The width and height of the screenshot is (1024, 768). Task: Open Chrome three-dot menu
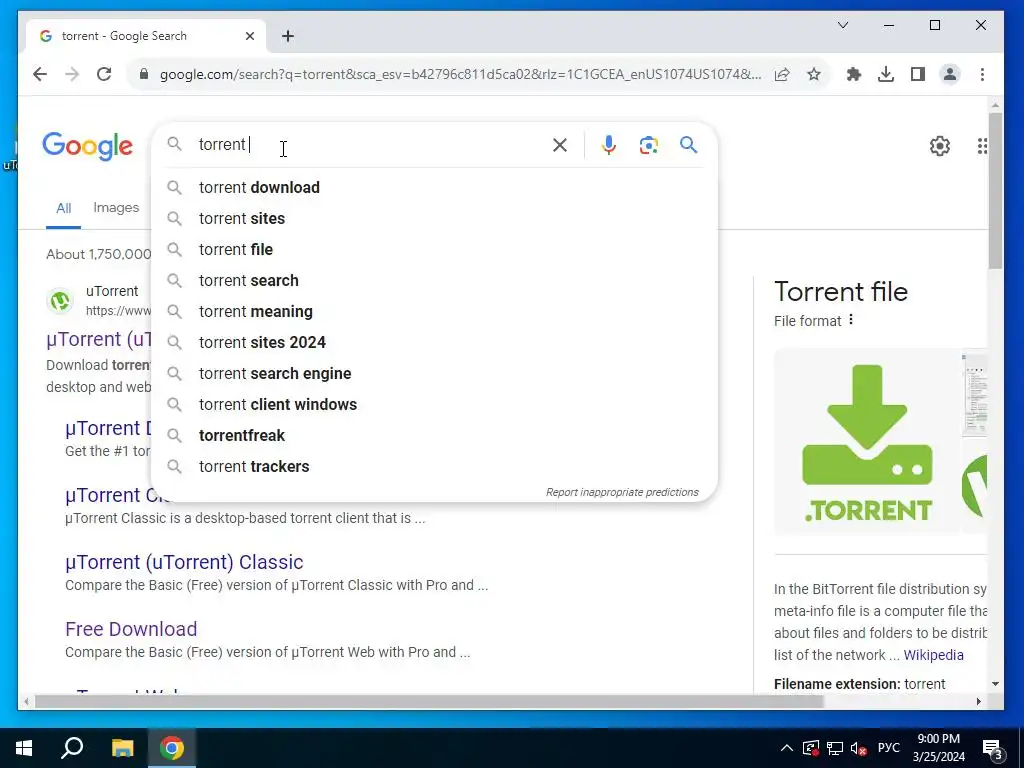tap(982, 74)
